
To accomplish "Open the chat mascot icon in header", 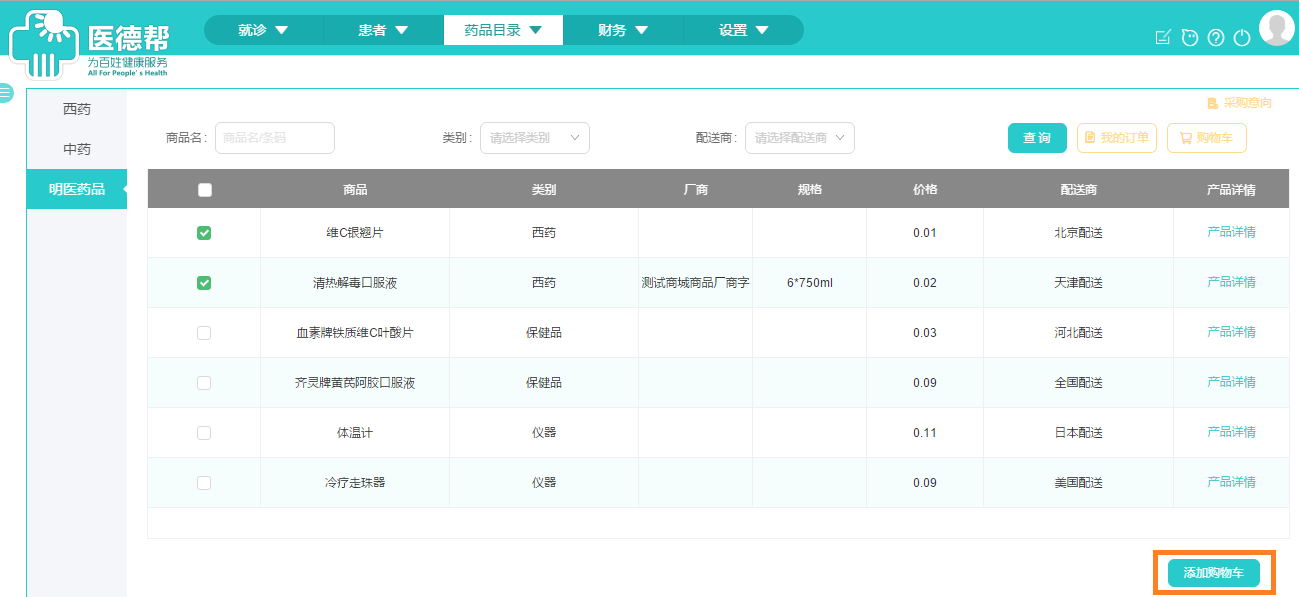I will (1189, 37).
